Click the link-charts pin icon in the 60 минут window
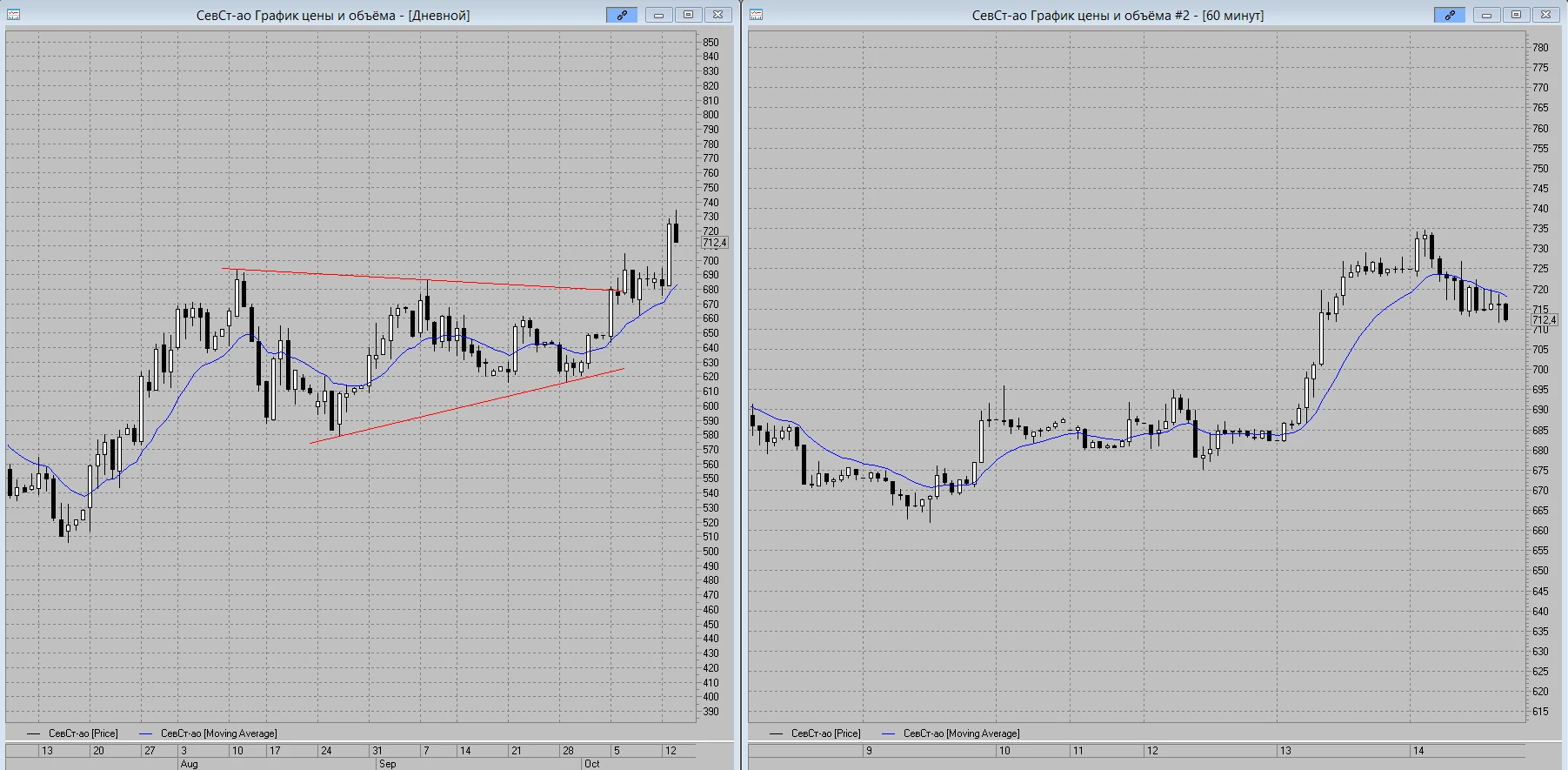This screenshot has width=1568, height=770. click(x=1450, y=15)
